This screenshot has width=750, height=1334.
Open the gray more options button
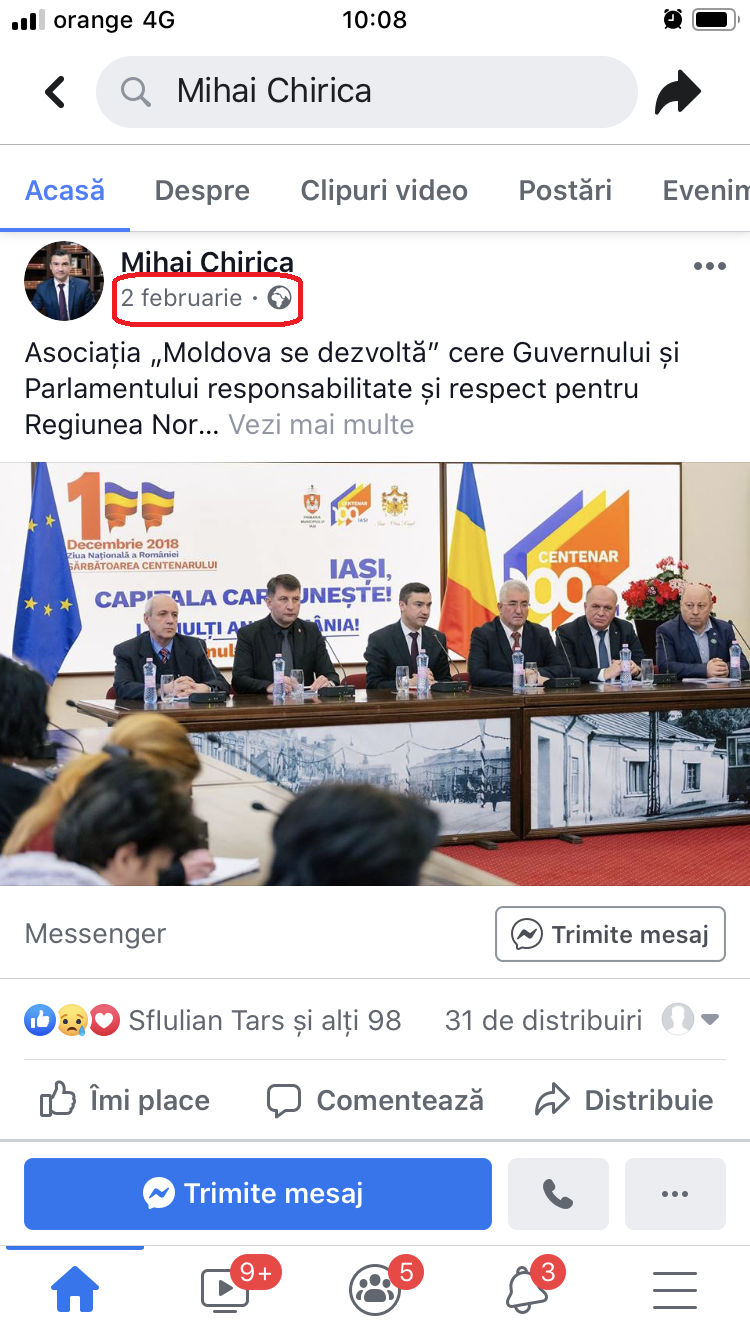point(675,1194)
